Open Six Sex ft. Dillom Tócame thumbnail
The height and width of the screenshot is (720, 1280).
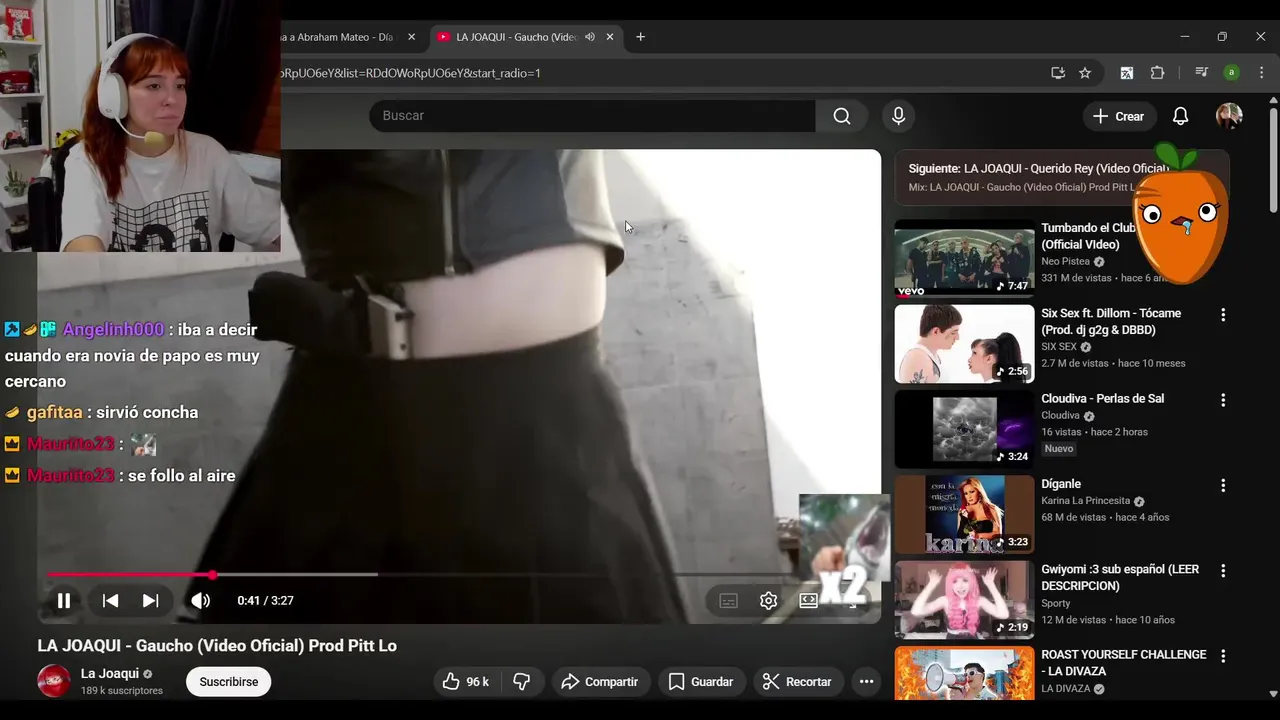(x=964, y=344)
